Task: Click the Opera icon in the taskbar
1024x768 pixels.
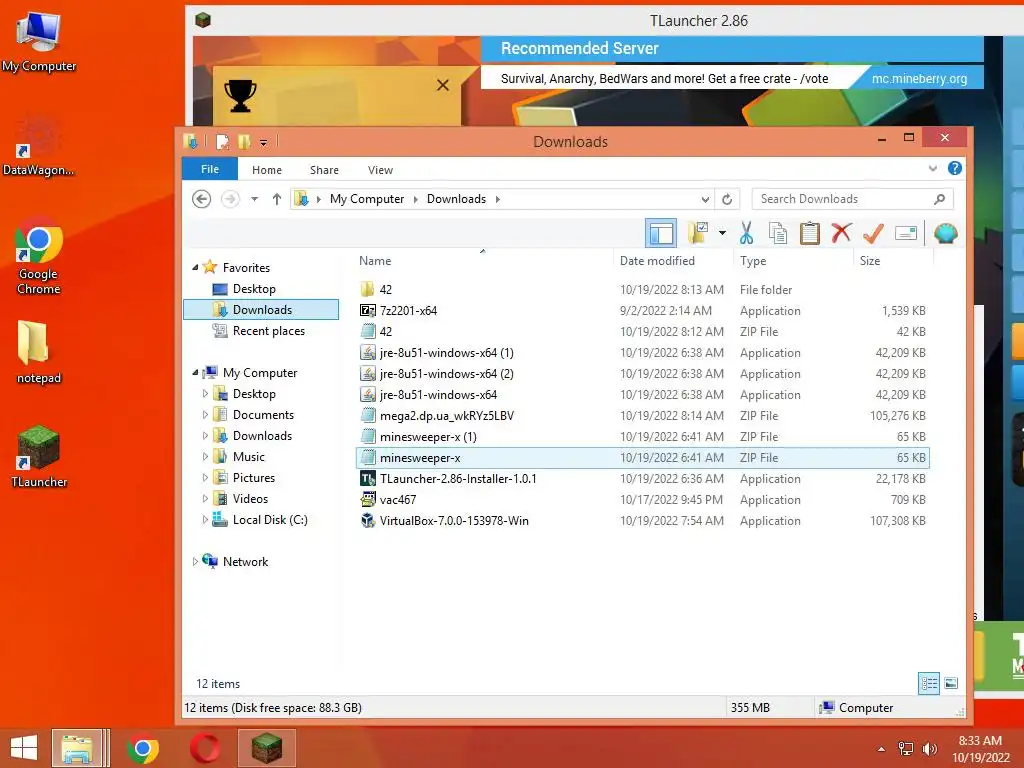Action: (205, 748)
